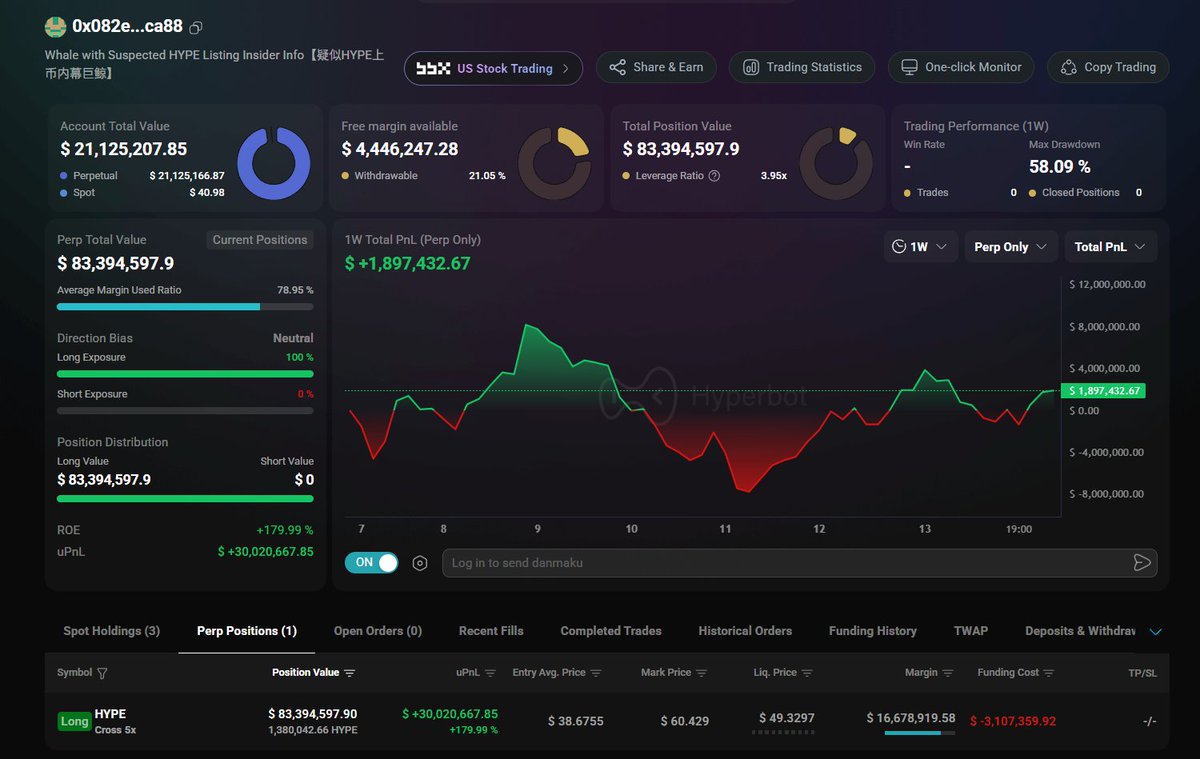Select the Perp Positions (1) tab

(x=247, y=631)
